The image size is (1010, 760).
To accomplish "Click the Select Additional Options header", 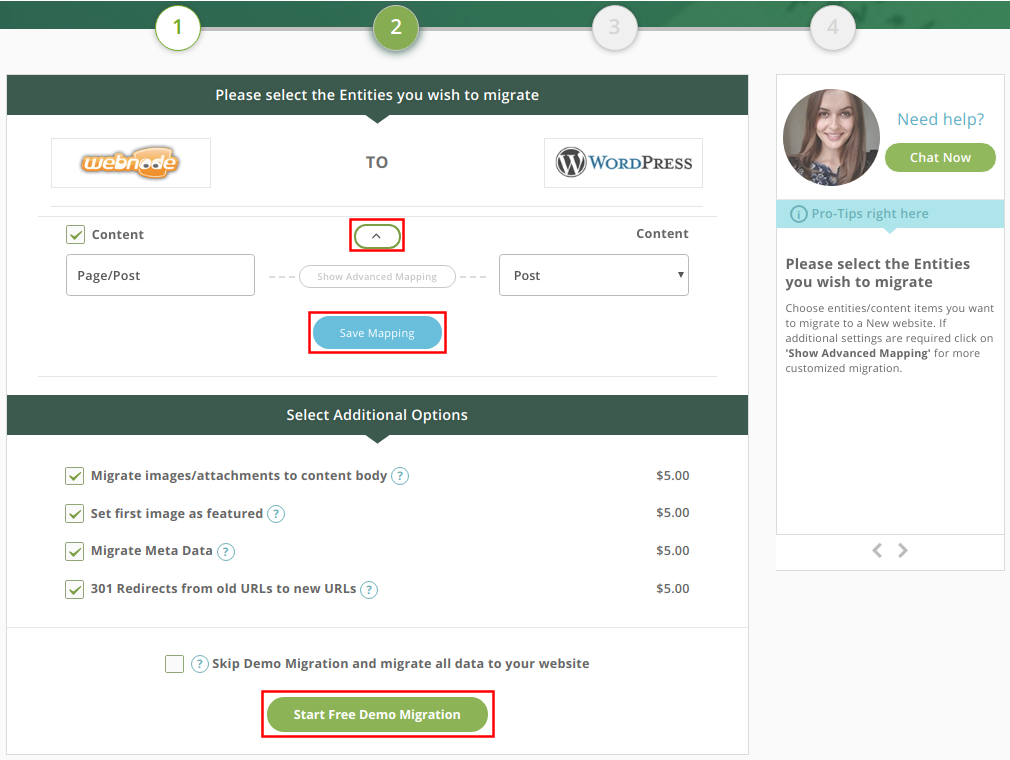I will (x=377, y=415).
